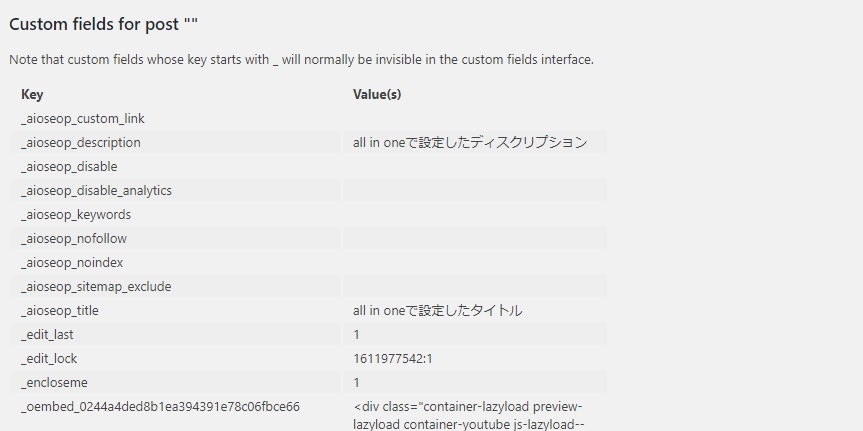The width and height of the screenshot is (863, 431).
Task: Select the _oembed_0244a4ded8b1ea394391e78c06fbce66 key
Action: pos(160,407)
